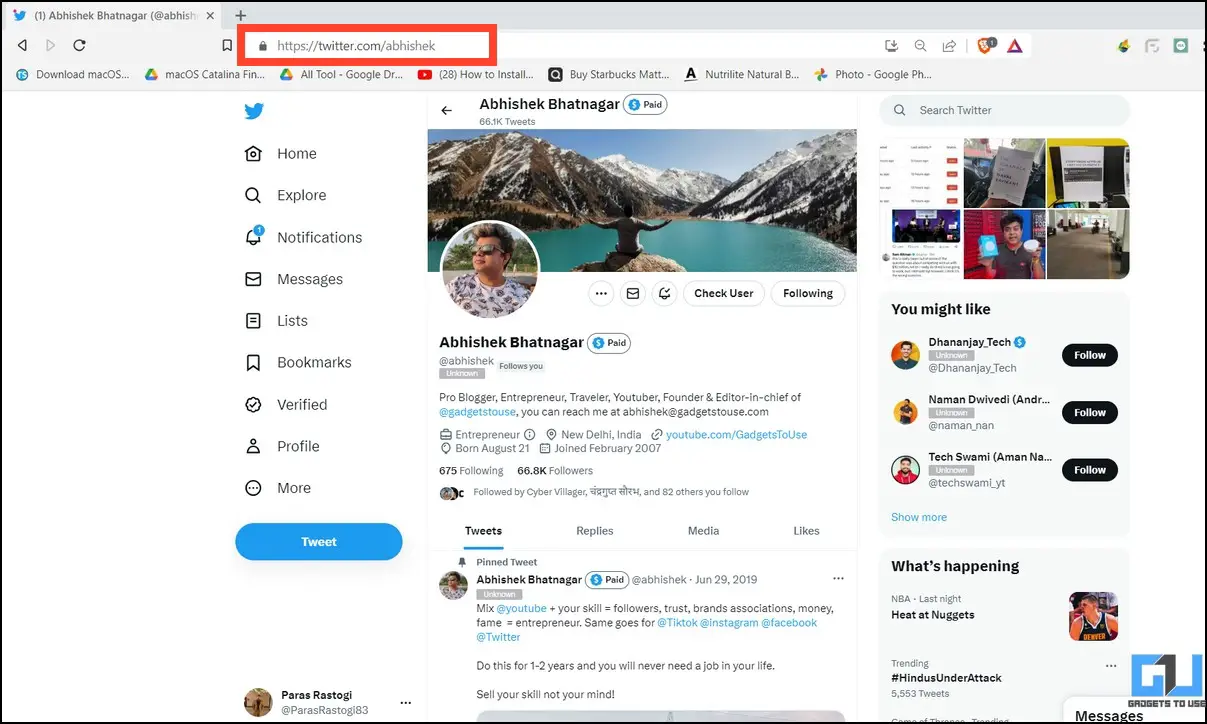
Task: Open Buy Starbucks bookmark
Action: point(608,74)
